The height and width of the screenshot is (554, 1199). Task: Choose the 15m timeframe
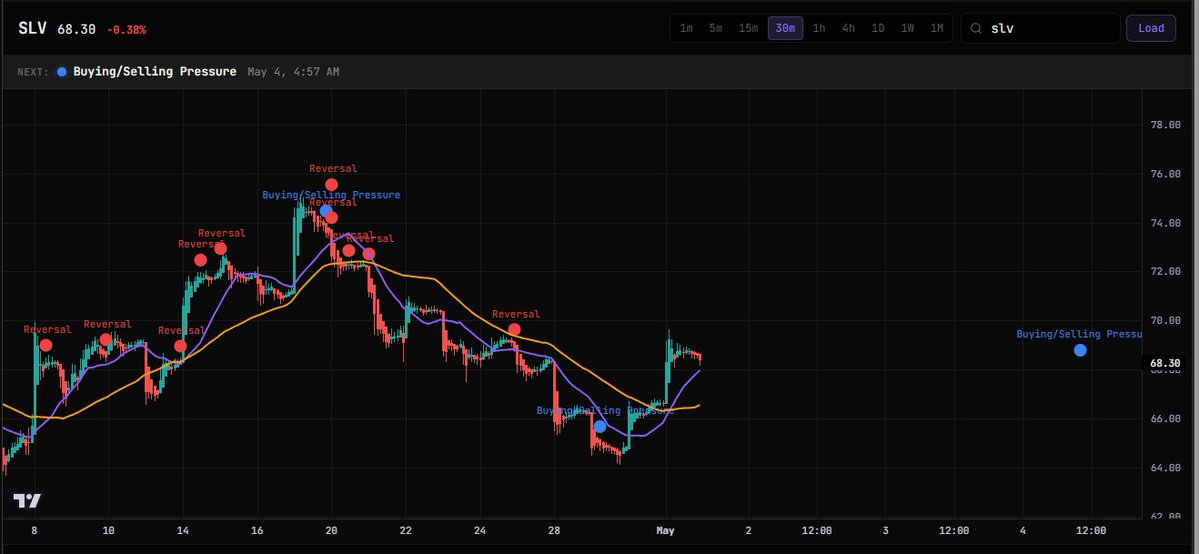click(x=748, y=28)
